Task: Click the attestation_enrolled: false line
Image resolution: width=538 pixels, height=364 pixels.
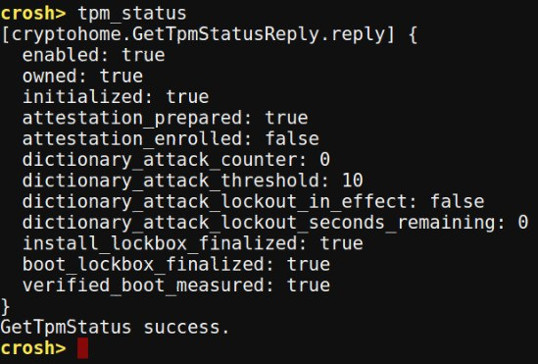Action: click(171, 139)
